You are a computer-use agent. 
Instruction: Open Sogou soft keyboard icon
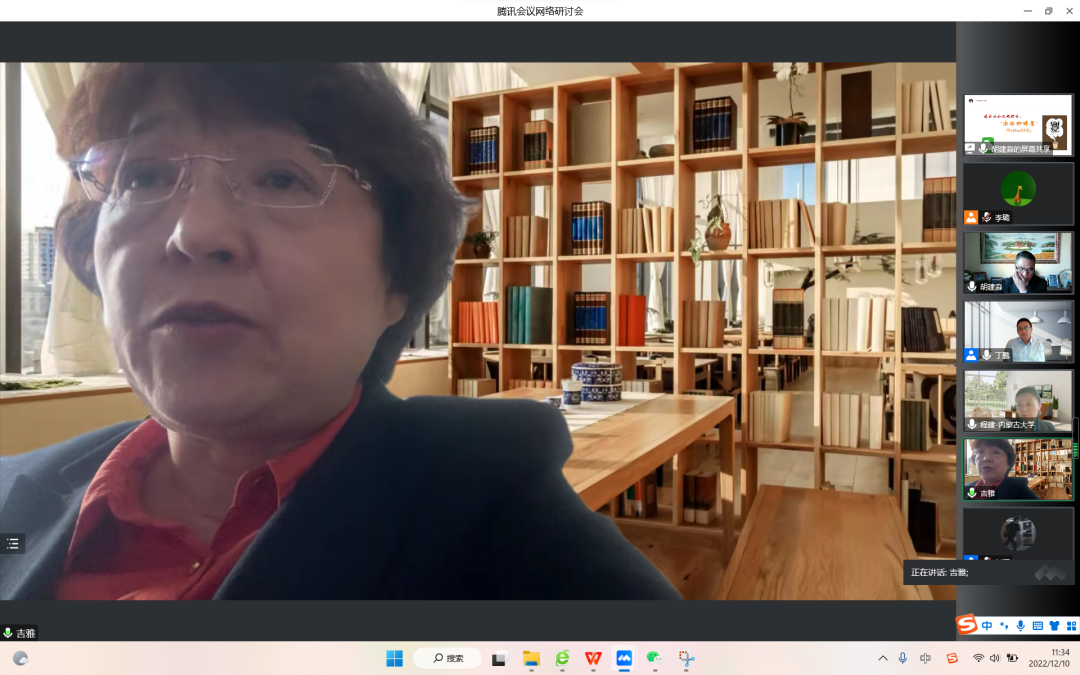tap(1037, 626)
